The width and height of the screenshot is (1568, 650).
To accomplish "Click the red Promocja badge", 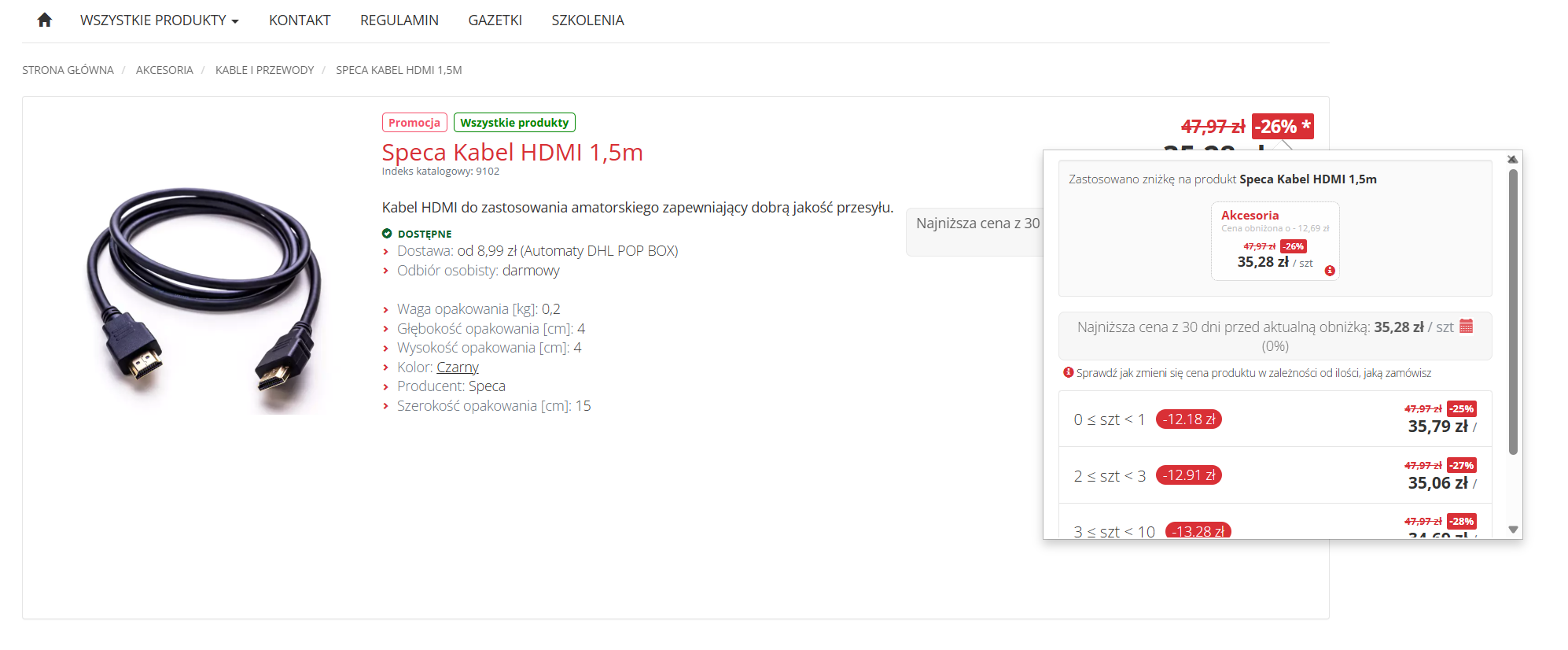I will pos(414,123).
